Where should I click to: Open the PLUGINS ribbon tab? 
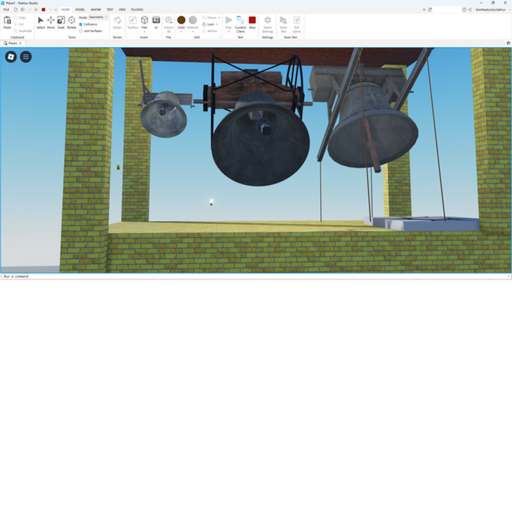(137, 10)
